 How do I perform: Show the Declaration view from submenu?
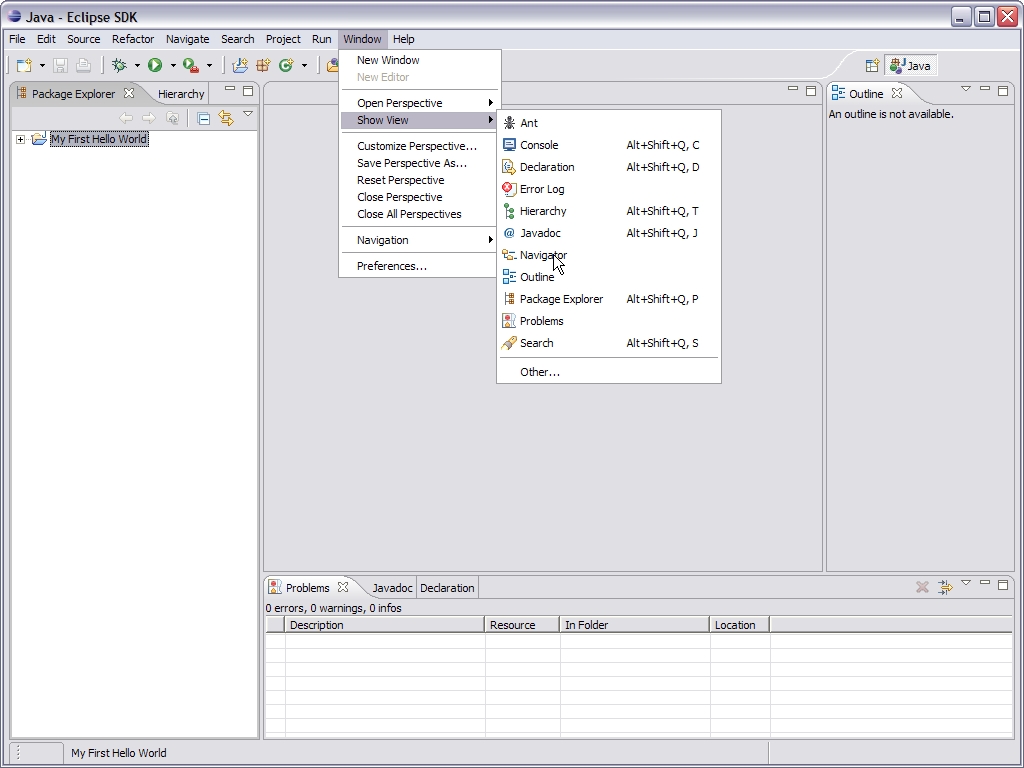[609, 167]
